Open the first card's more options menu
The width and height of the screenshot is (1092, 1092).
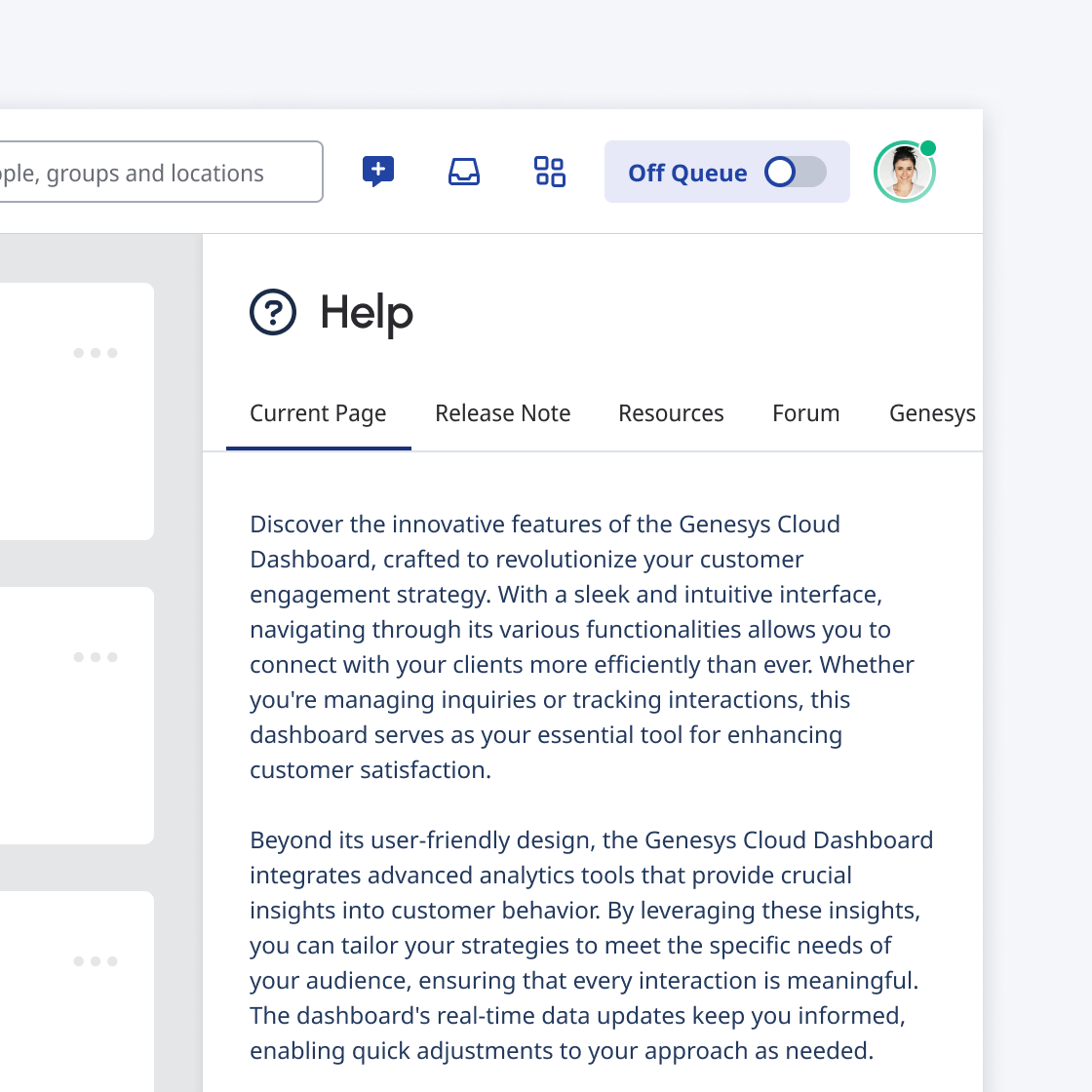[96, 353]
